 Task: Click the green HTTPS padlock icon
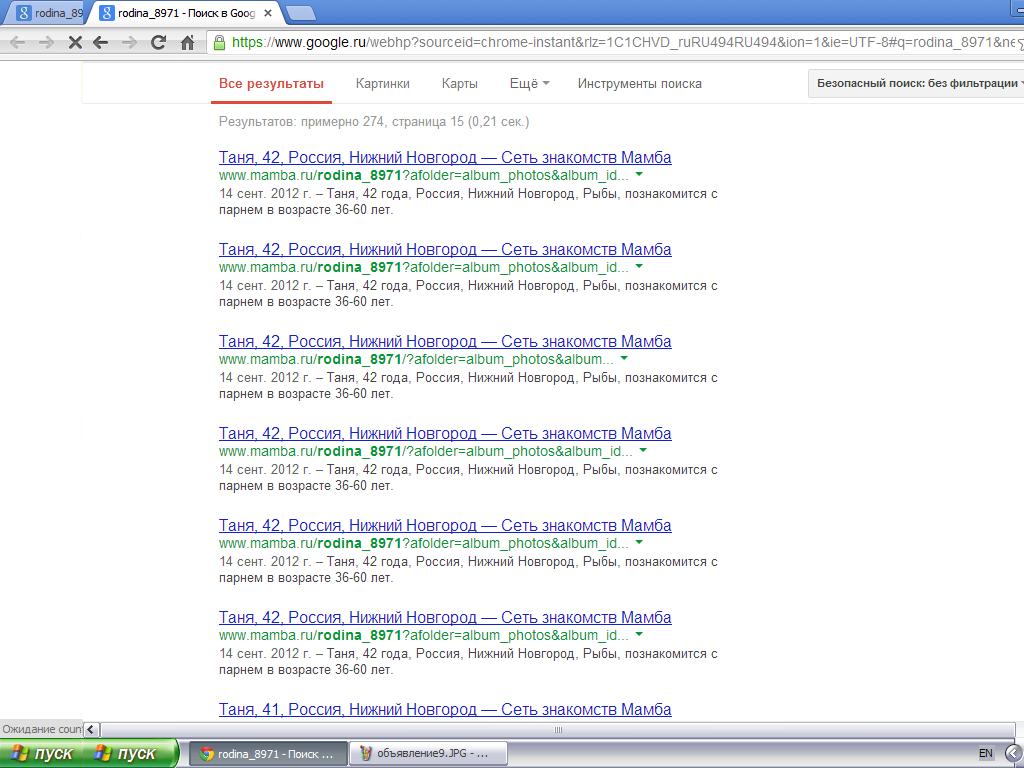(x=219, y=42)
